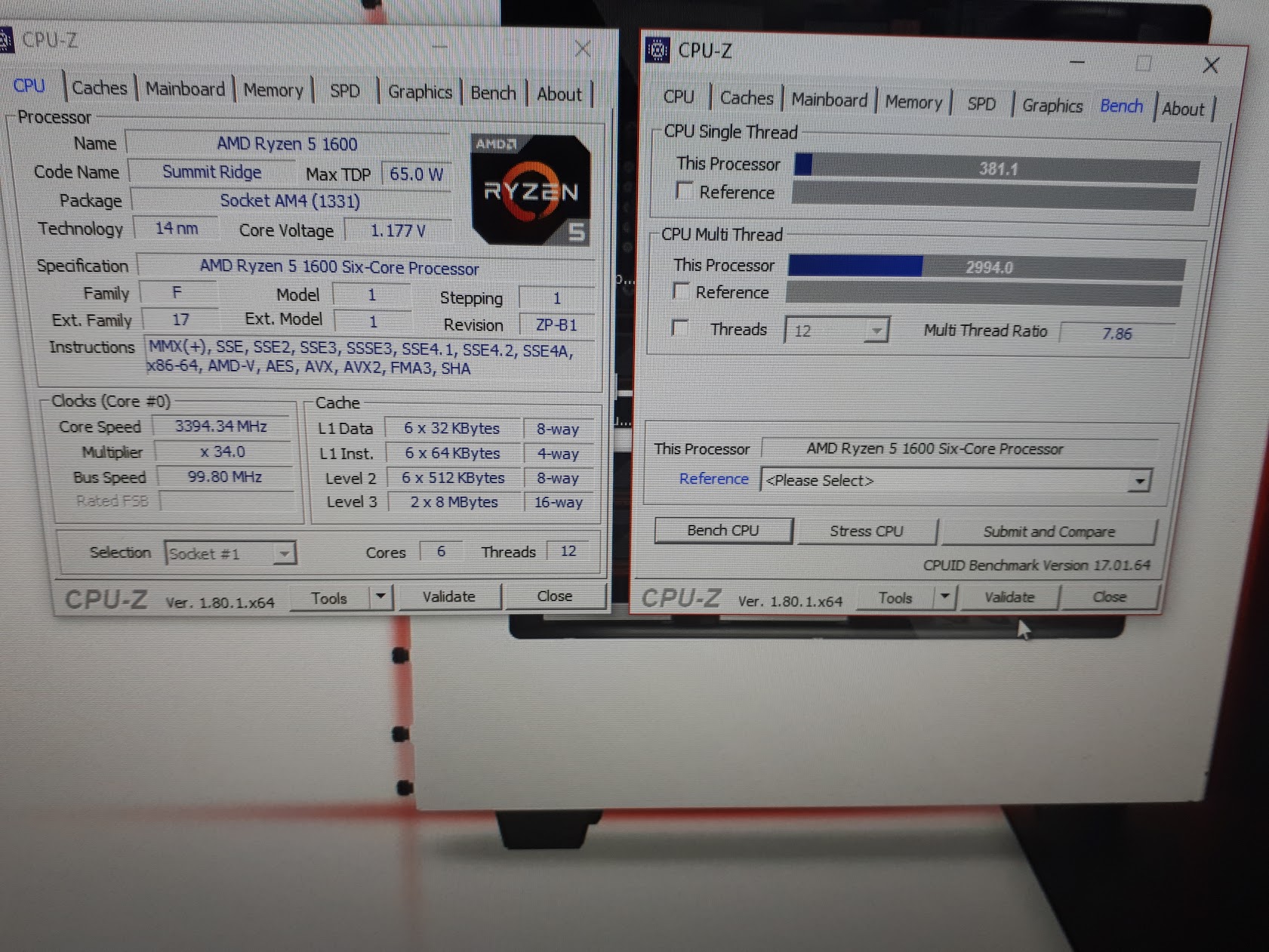Open Graphics tab in left CPU-Z window
The image size is (1269, 952).
[420, 92]
